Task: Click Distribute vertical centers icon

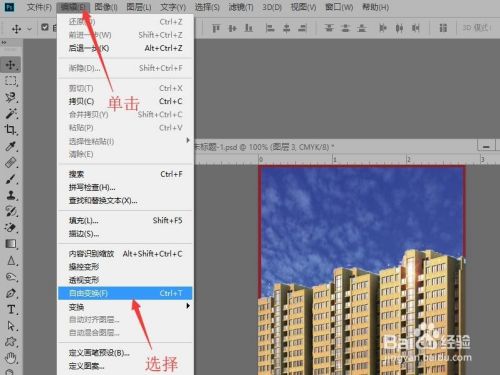Action: 345,28
